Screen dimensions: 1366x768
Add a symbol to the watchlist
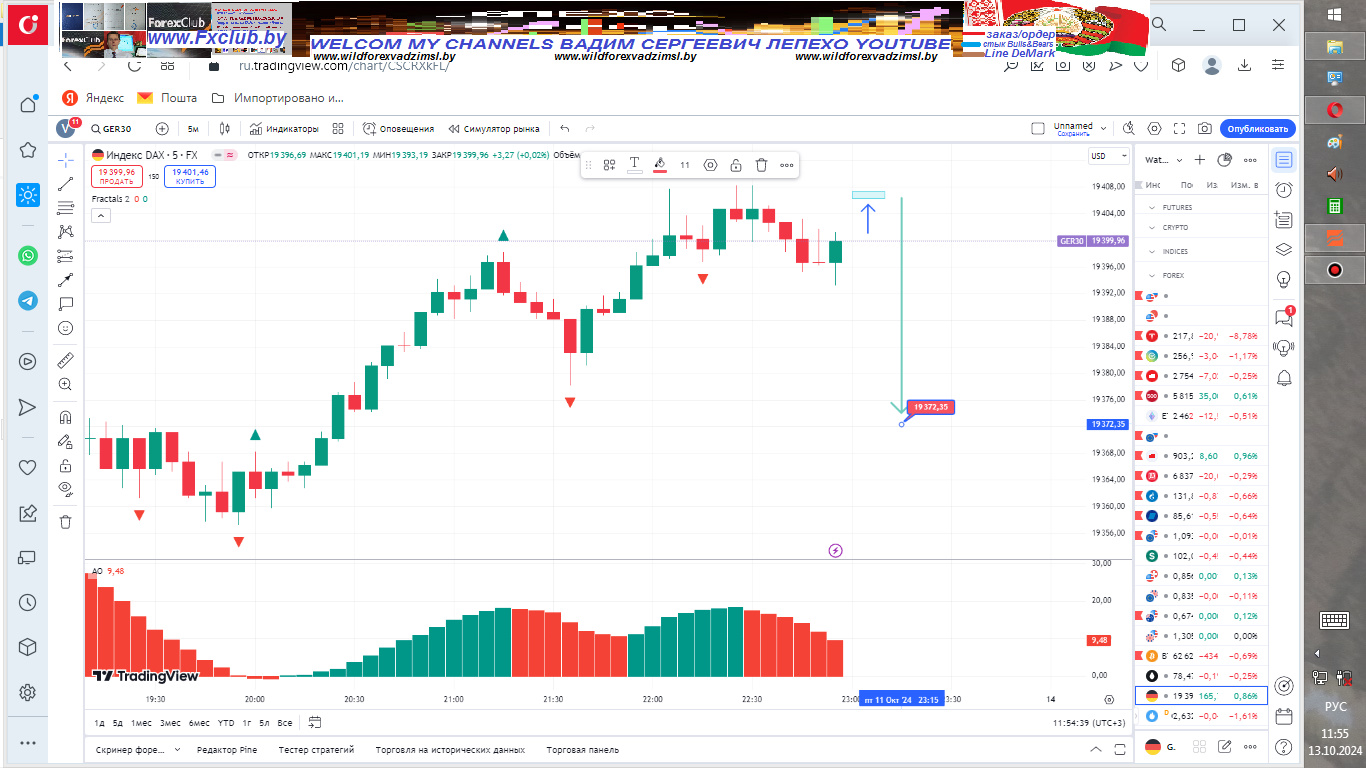pyautogui.click(x=1200, y=160)
